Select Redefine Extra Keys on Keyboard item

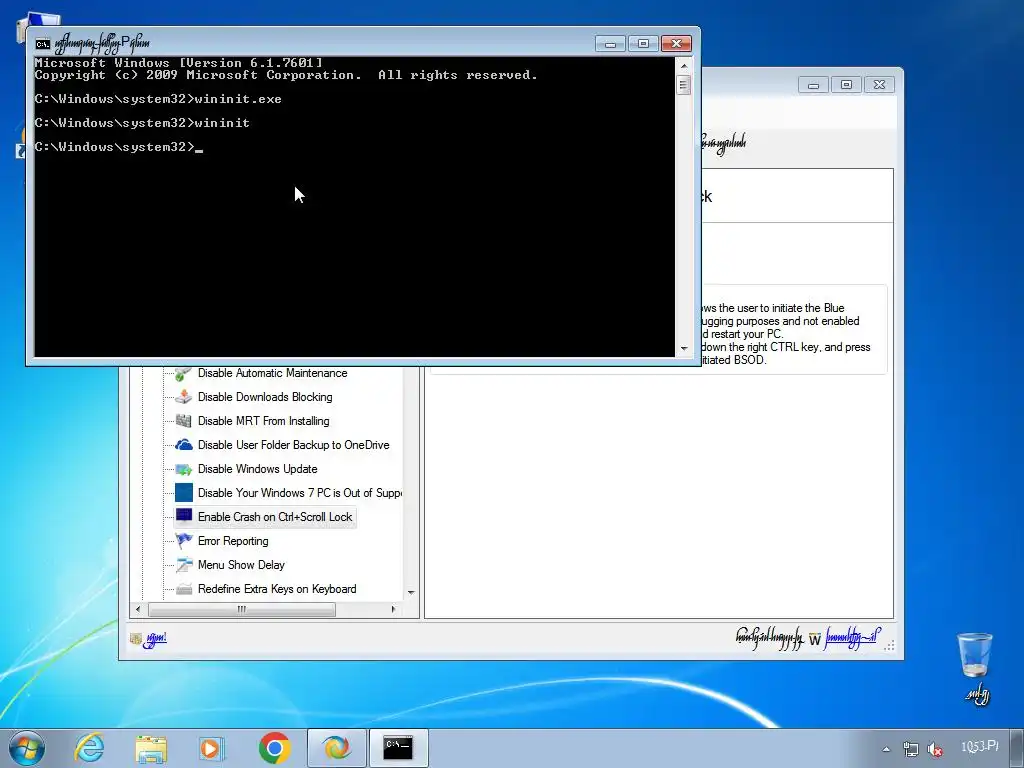tap(277, 589)
